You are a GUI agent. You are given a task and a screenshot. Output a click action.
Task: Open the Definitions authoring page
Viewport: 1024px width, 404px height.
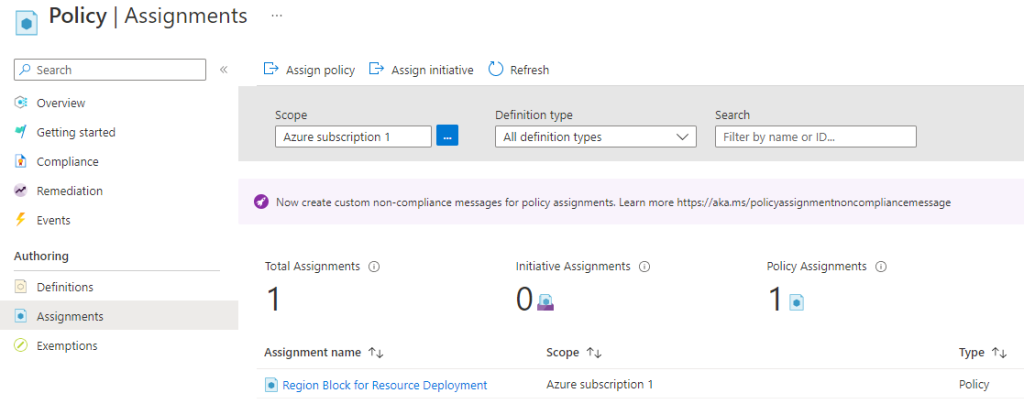point(65,287)
